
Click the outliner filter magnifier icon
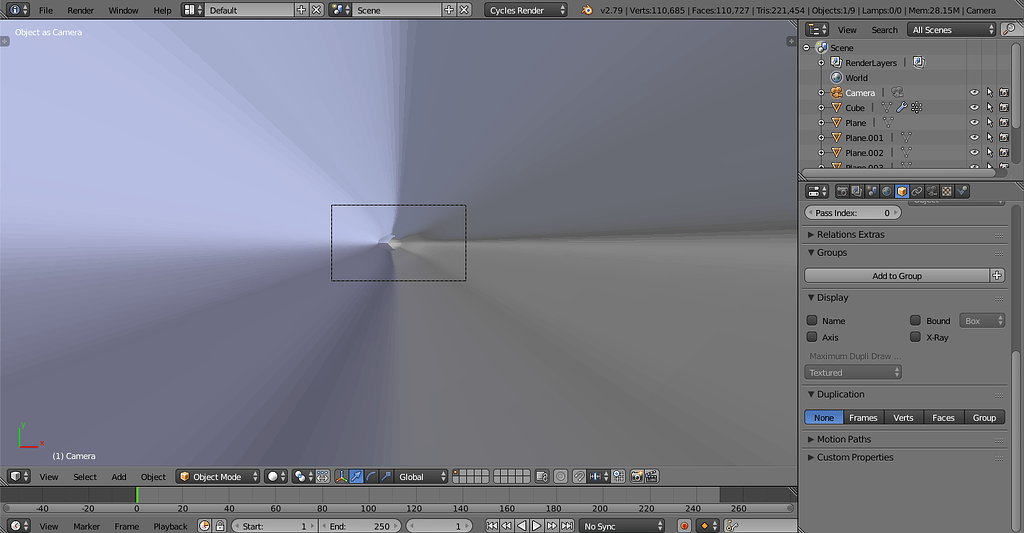click(x=1009, y=29)
